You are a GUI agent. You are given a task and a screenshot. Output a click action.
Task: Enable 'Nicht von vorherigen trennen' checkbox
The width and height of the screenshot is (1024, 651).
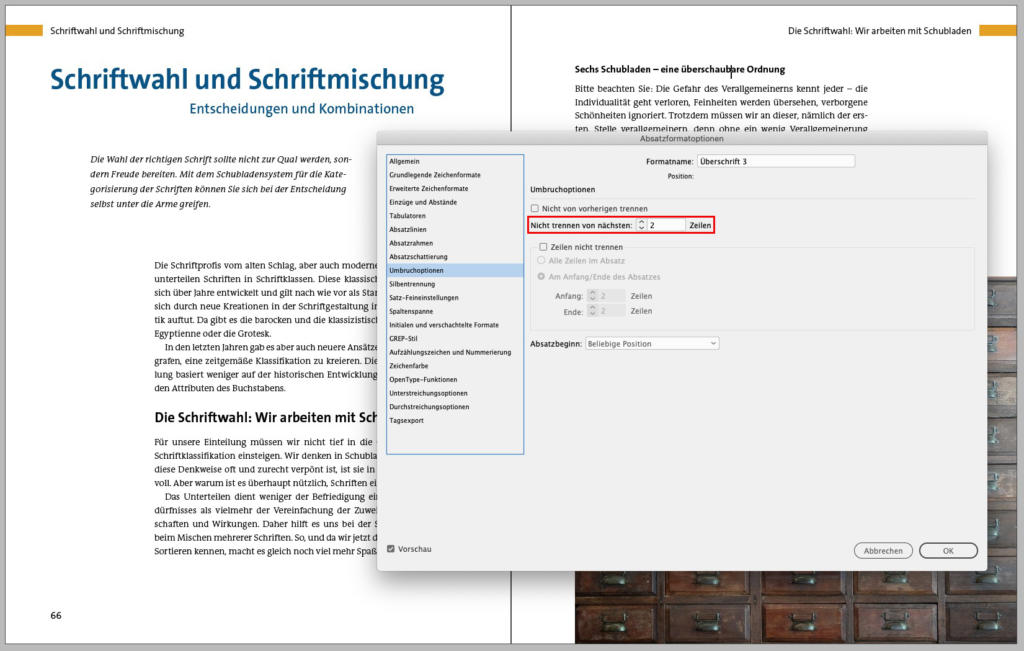coord(535,208)
